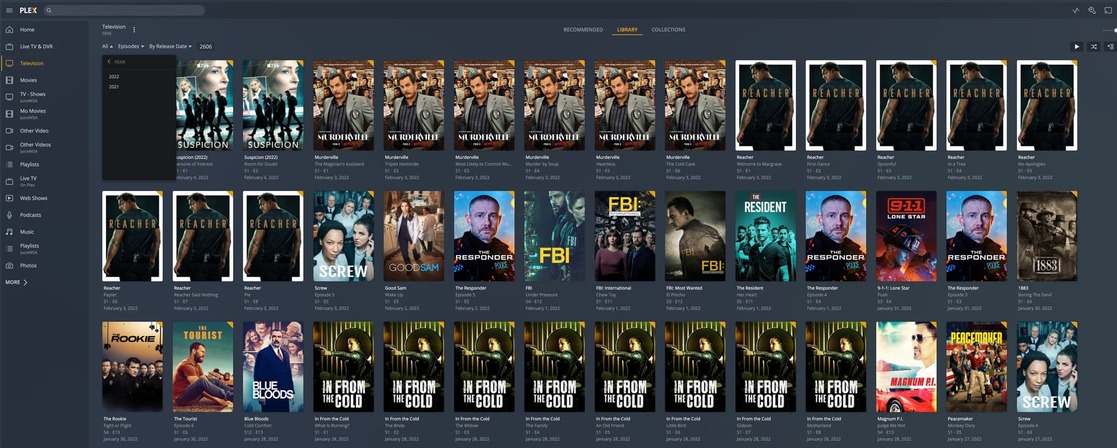Click the In From the Cold Gideon link
Image resolution: width=1117 pixels, height=448 pixels.
tap(744, 425)
